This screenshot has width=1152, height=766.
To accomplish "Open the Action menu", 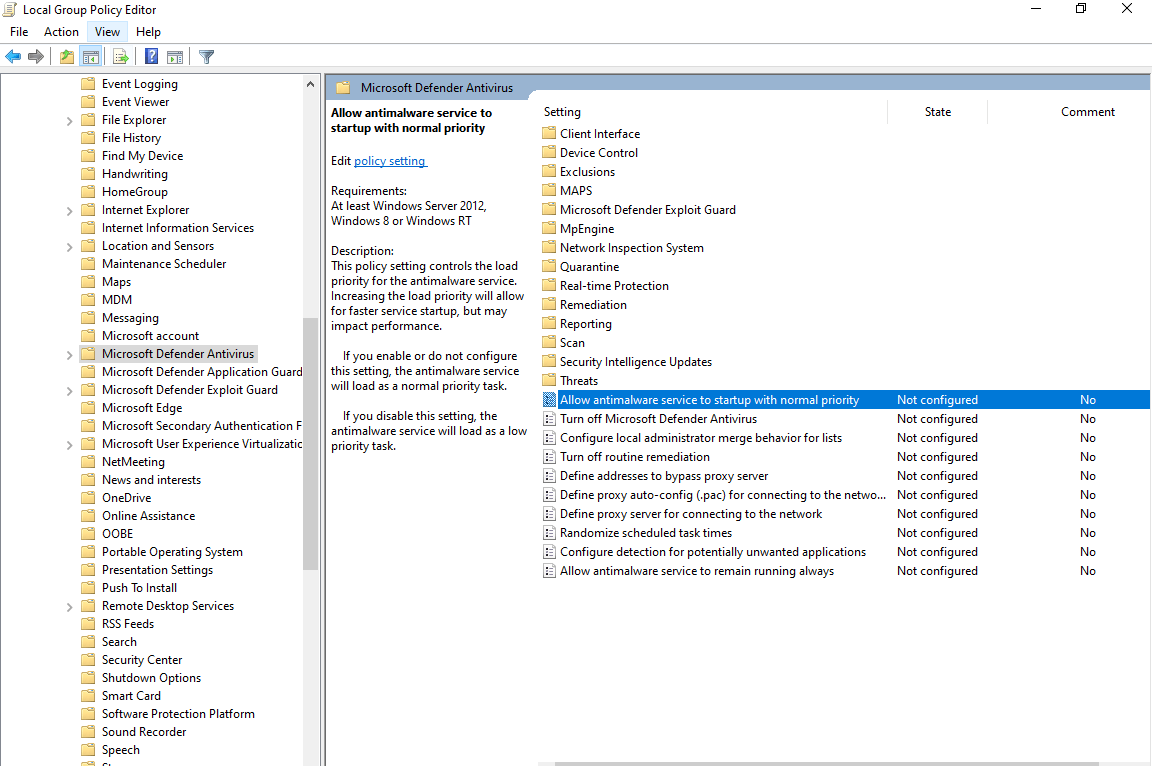I will coord(61,31).
